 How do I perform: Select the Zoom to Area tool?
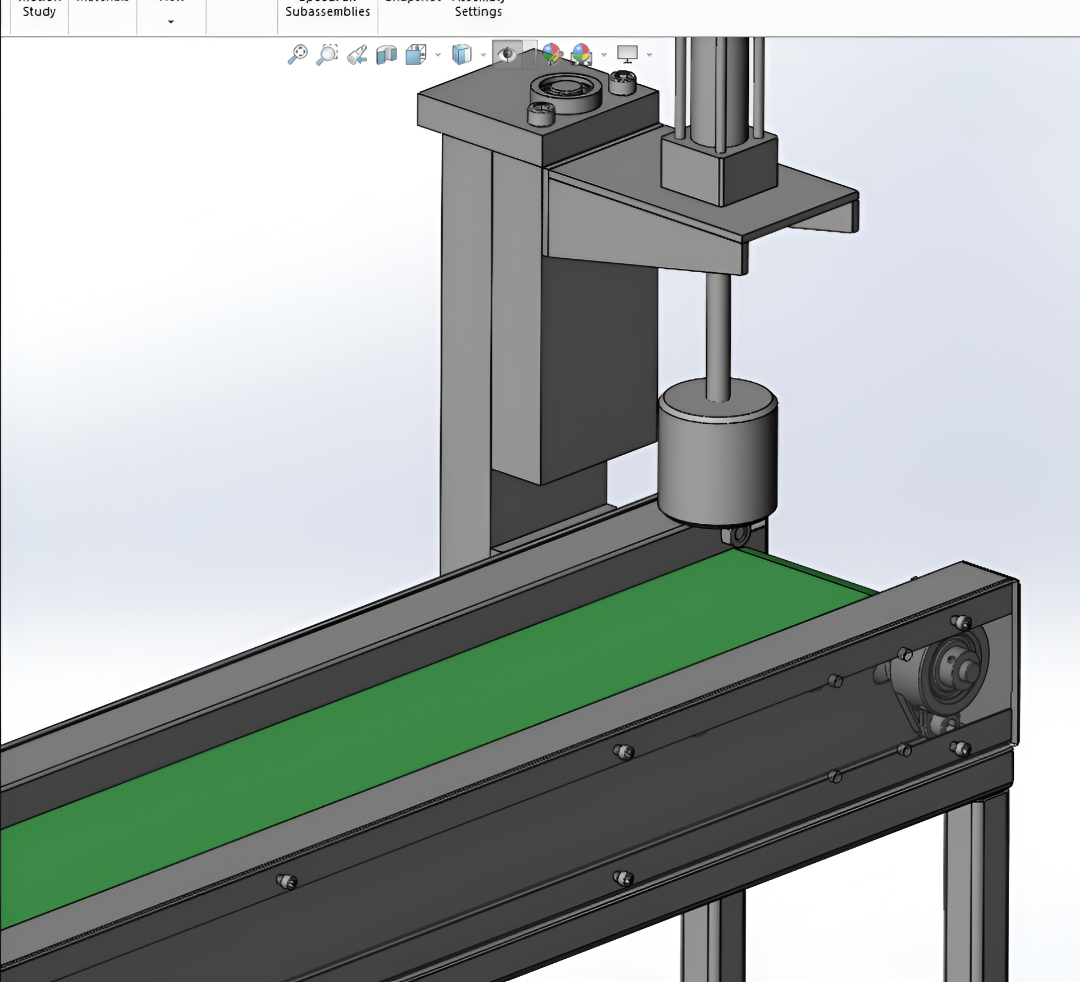coord(327,54)
